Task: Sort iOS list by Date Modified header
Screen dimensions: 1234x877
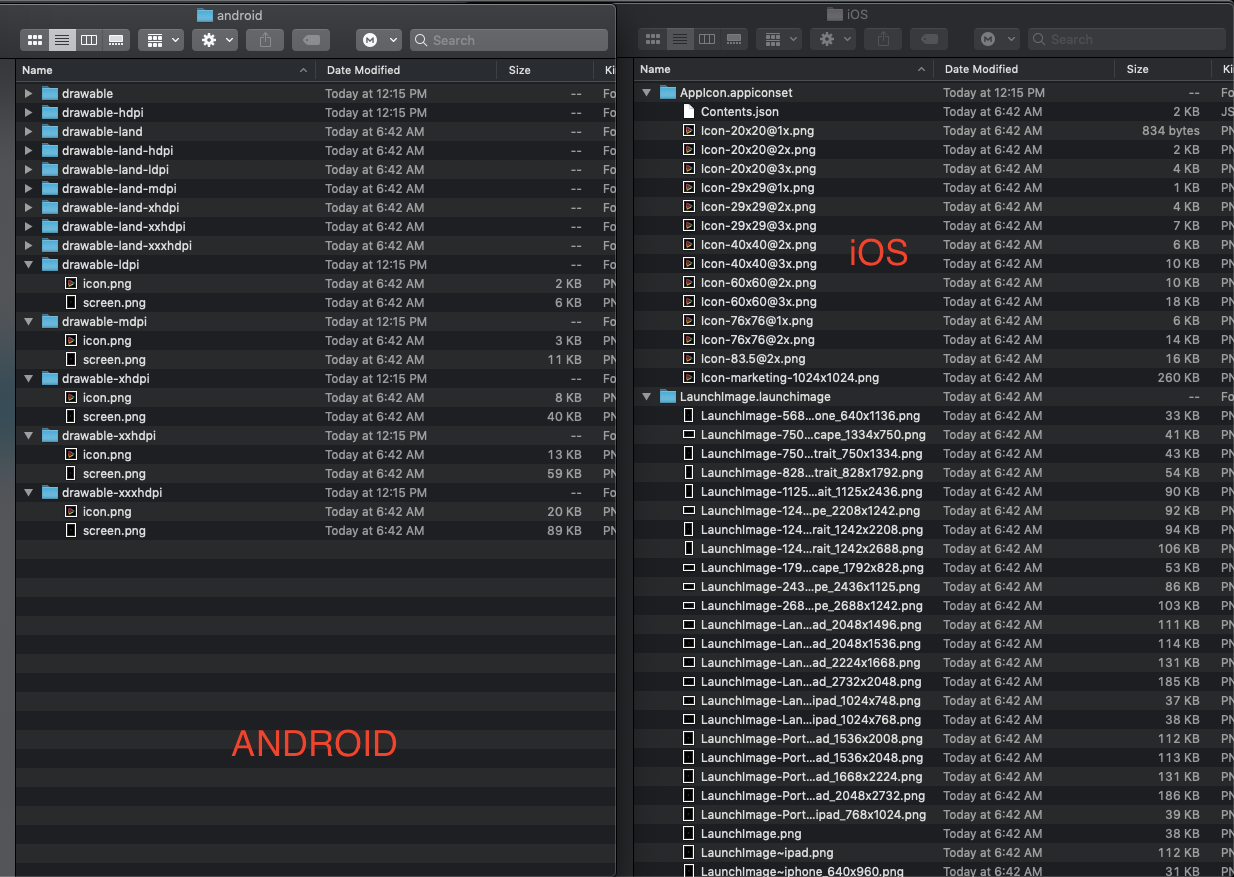Action: click(x=1024, y=69)
